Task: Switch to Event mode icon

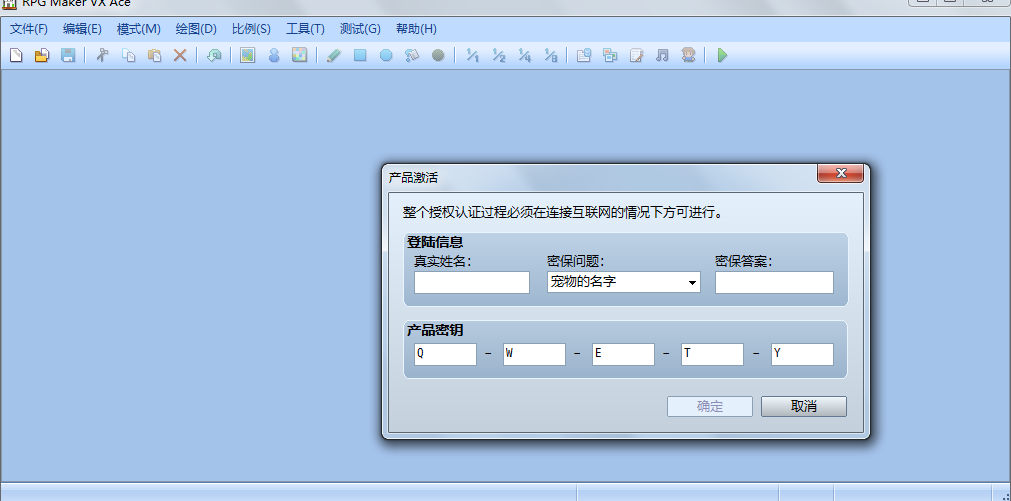Action: 274,55
